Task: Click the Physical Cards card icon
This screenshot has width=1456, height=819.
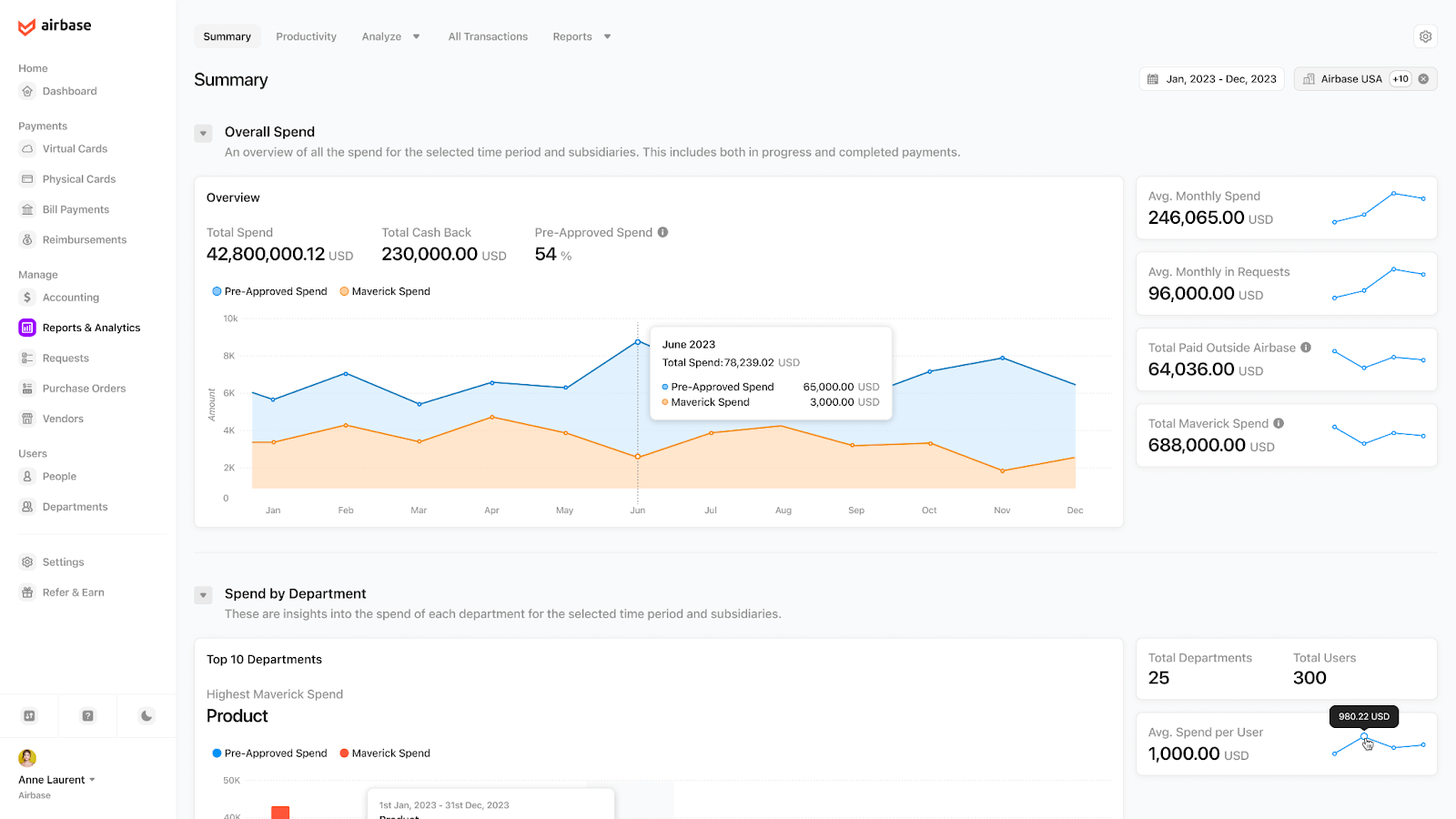Action: click(x=27, y=179)
